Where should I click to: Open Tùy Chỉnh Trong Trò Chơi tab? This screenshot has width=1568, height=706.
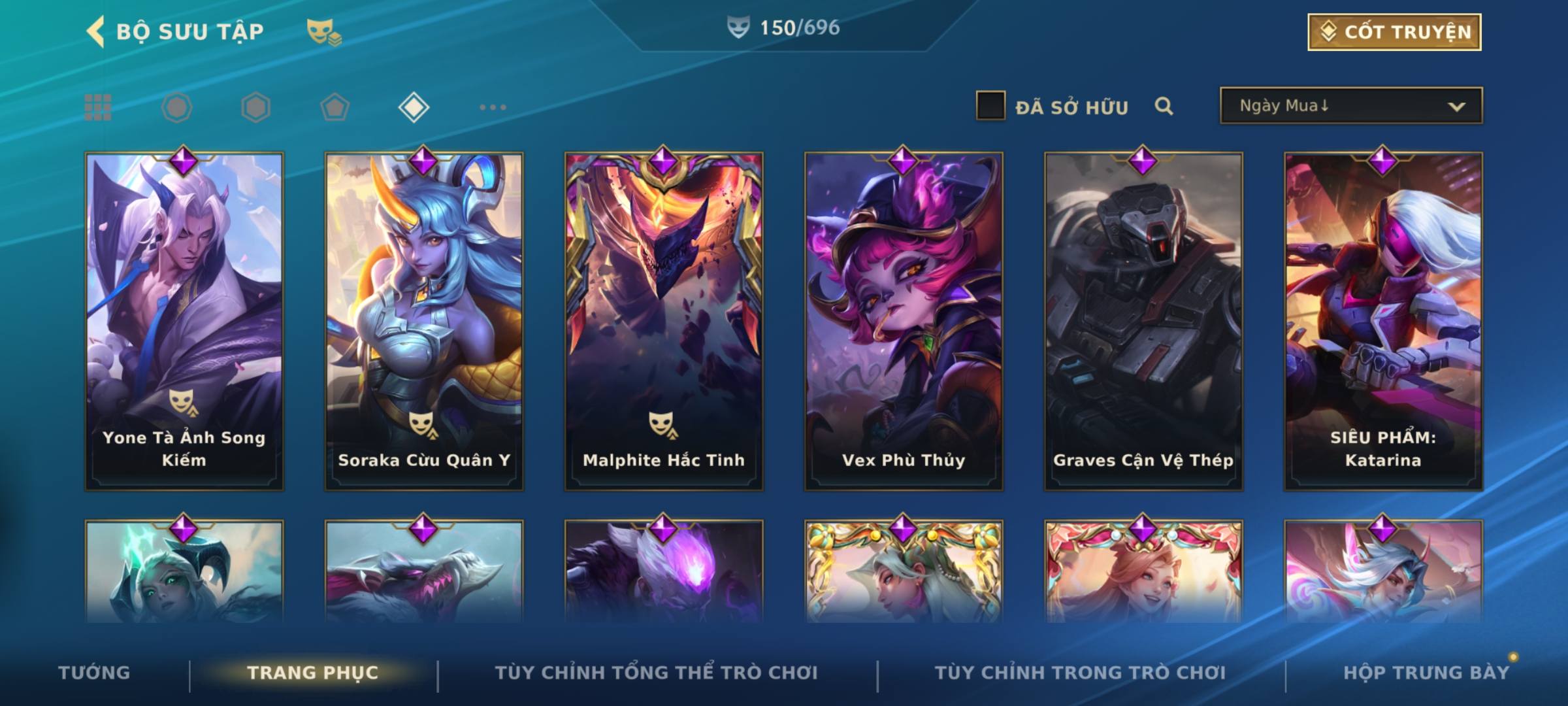[x=1081, y=673]
